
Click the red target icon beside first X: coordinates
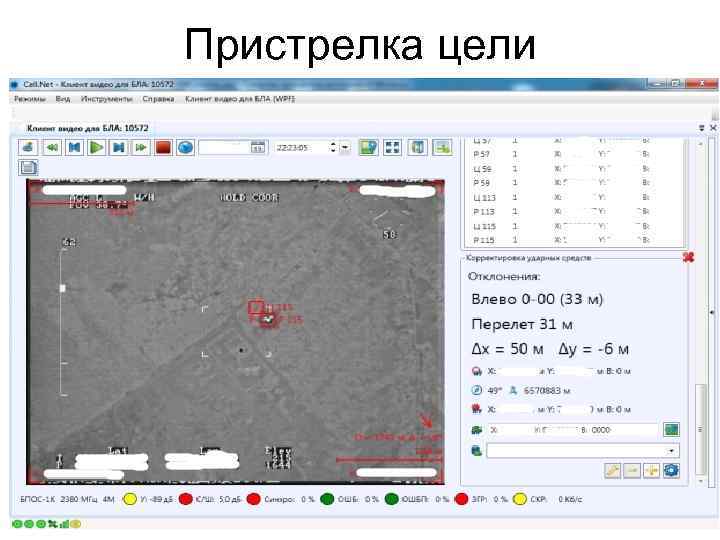477,371
